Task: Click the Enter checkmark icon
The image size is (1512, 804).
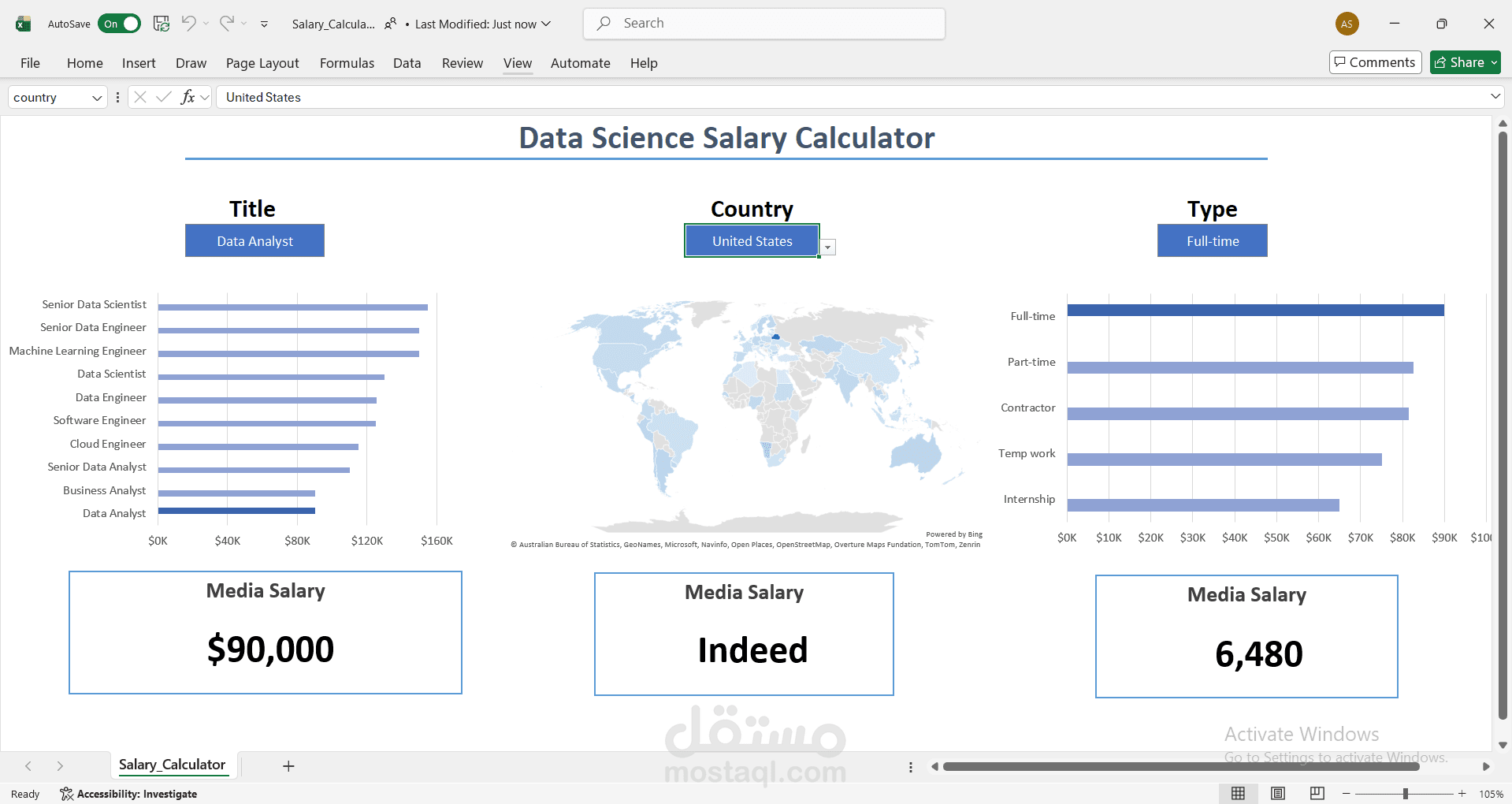Action: click(x=164, y=97)
